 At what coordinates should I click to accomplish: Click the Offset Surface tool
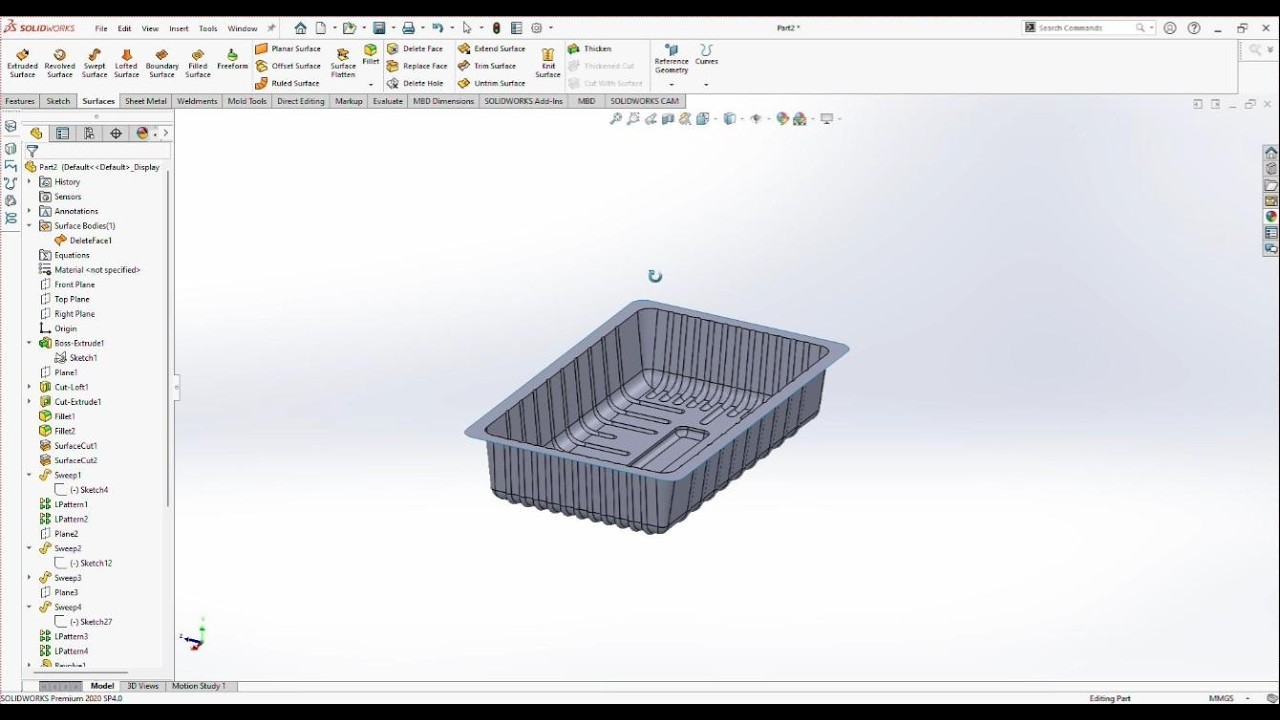pos(288,66)
